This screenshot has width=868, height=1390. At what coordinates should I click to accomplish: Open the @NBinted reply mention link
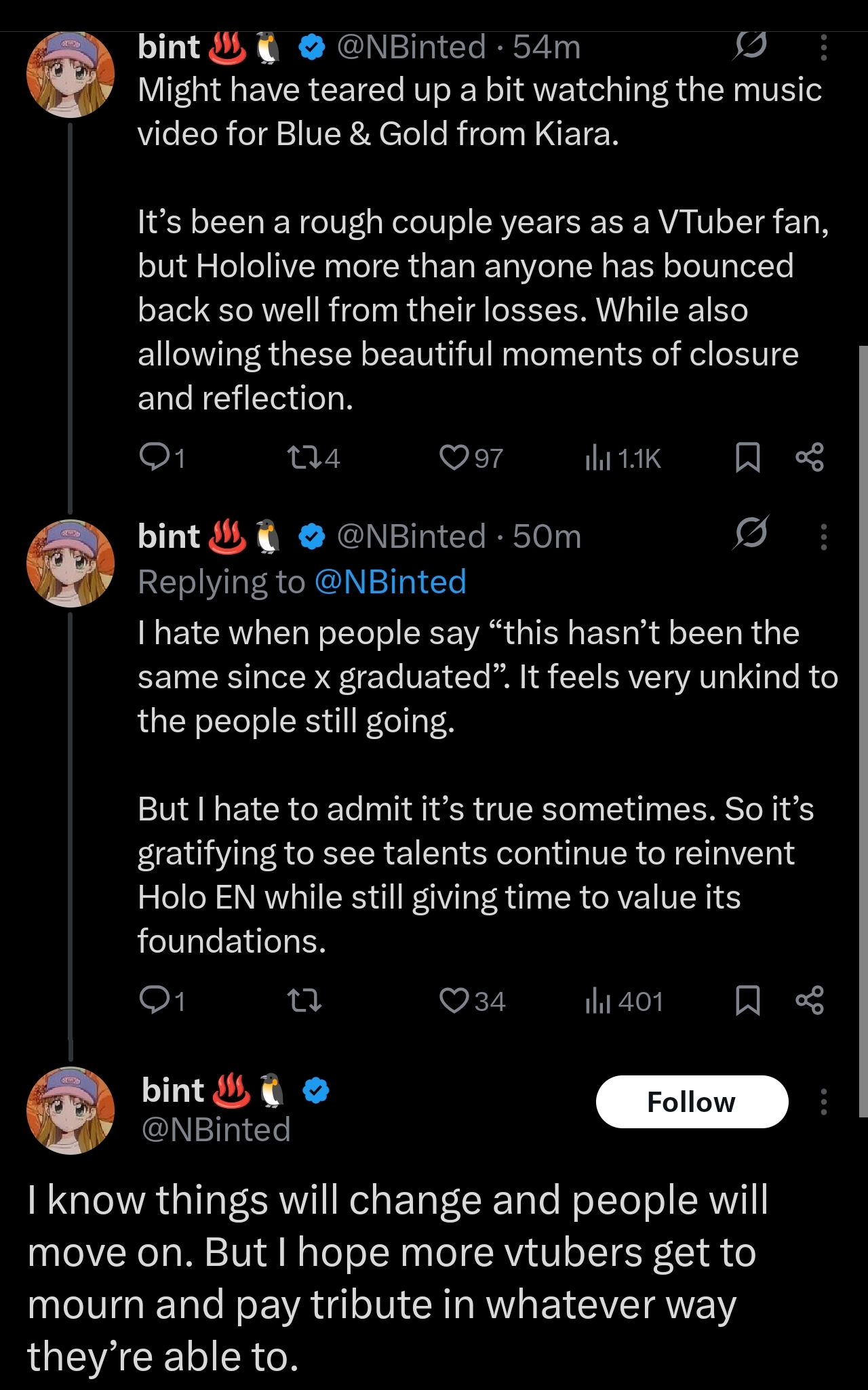tap(391, 582)
